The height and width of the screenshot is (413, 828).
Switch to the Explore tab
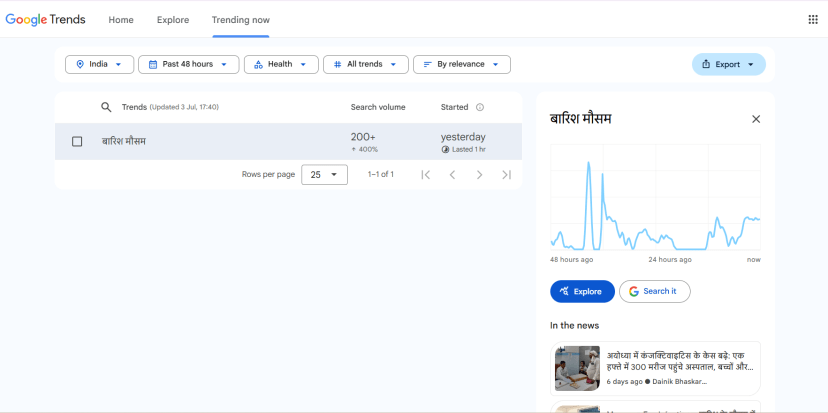[173, 20]
